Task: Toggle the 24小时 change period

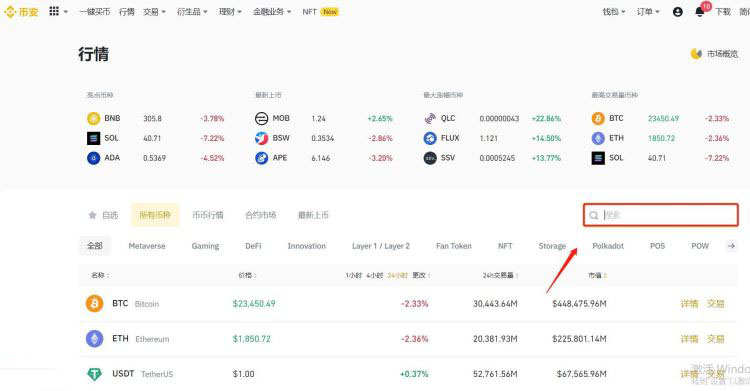Action: point(397,275)
